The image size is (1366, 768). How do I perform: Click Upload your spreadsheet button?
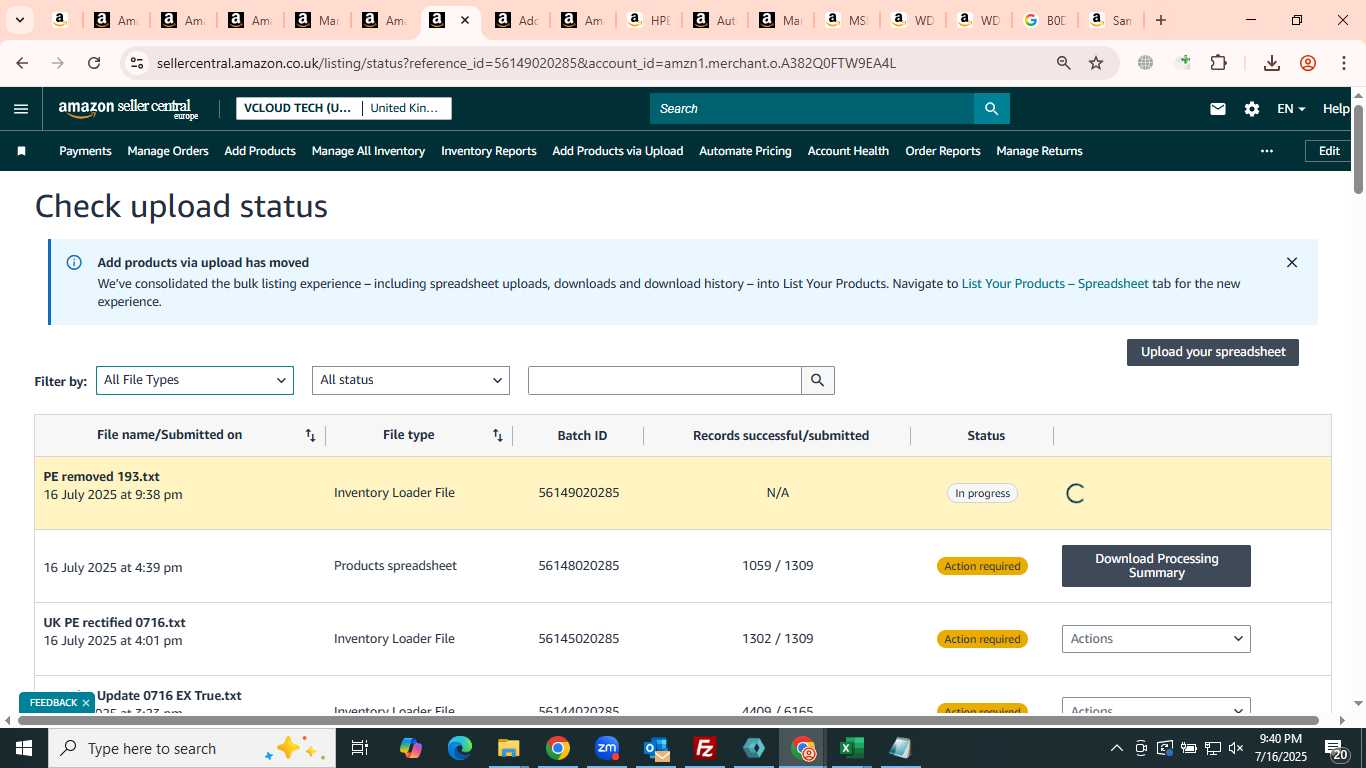(1213, 352)
